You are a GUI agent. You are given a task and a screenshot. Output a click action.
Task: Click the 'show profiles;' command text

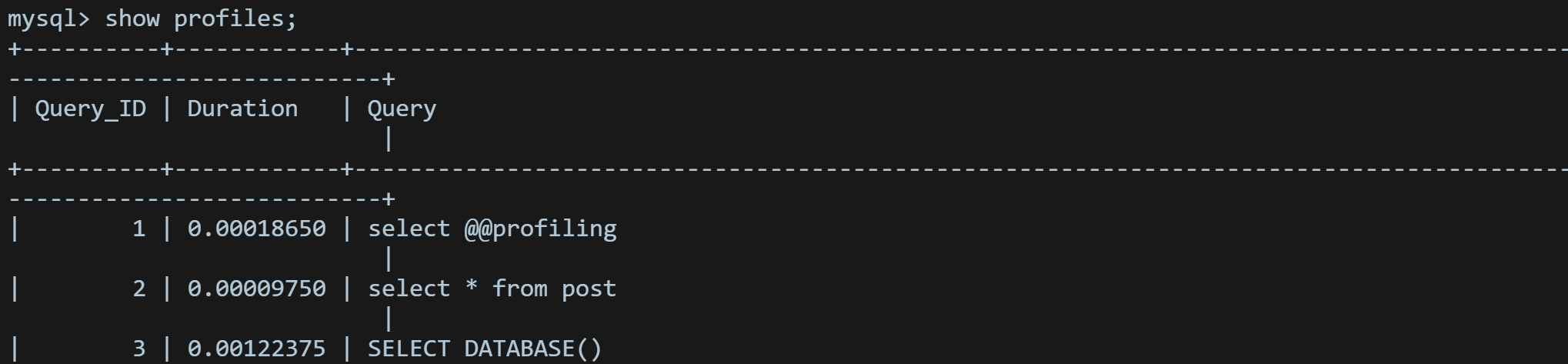coord(201,19)
